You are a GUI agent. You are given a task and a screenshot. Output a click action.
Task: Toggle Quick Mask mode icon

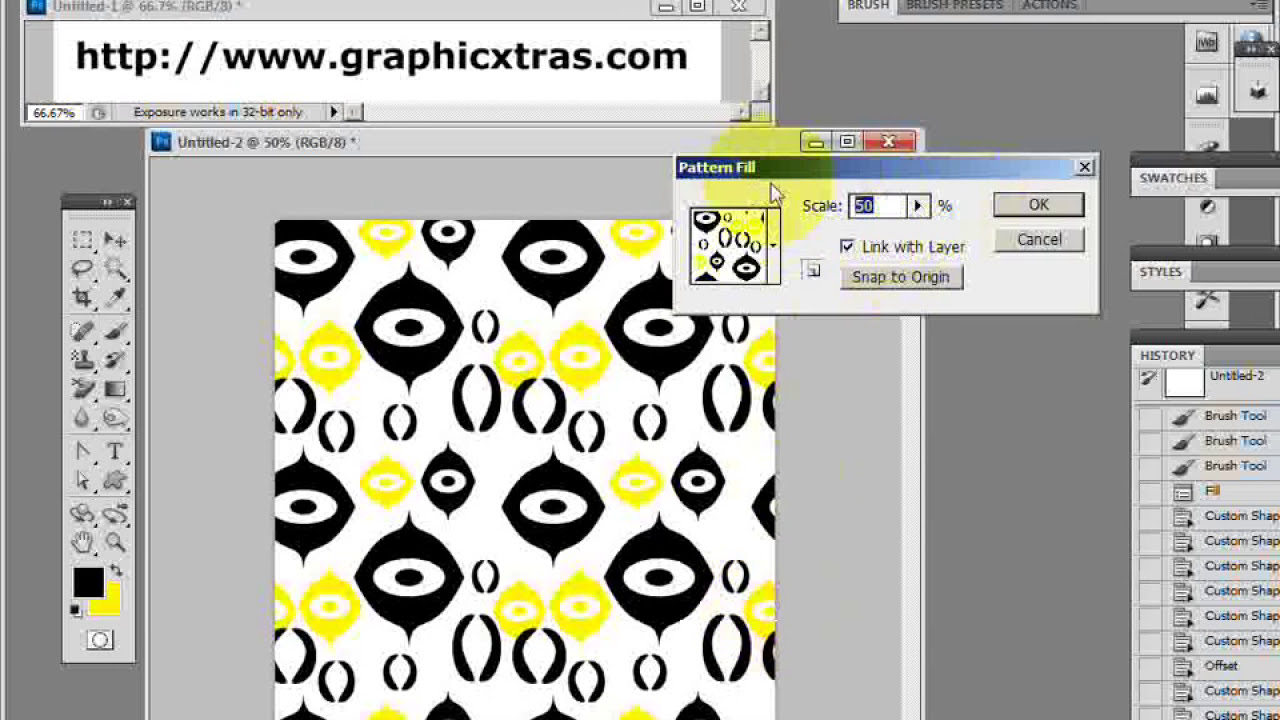100,640
